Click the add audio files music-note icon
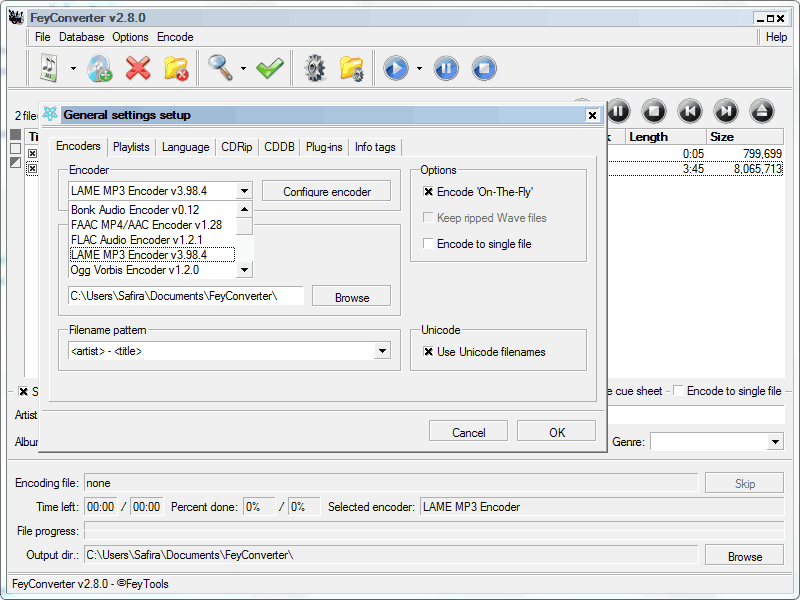The height and width of the screenshot is (600, 800). pos(49,68)
